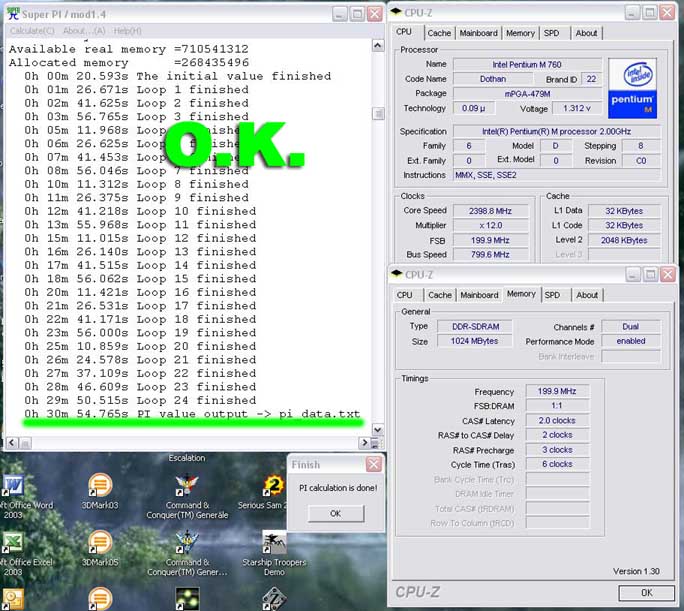Click the Bus Speed value 799.6 MHz
This screenshot has width=684, height=611.
point(490,255)
